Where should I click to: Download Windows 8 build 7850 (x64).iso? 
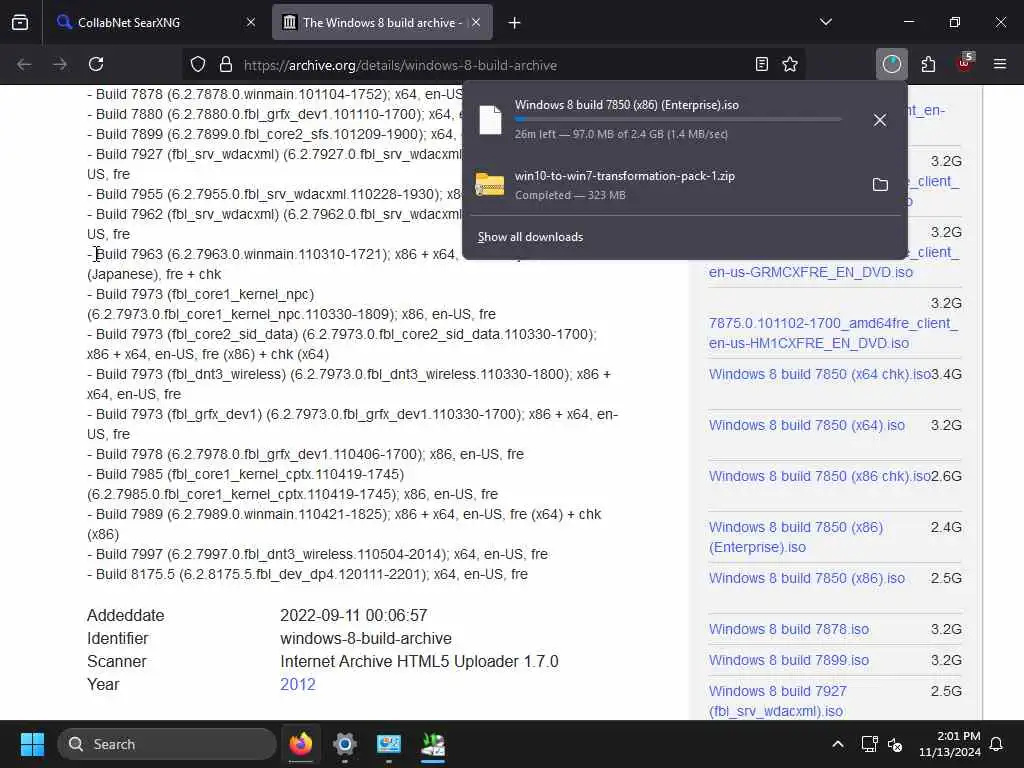[807, 425]
